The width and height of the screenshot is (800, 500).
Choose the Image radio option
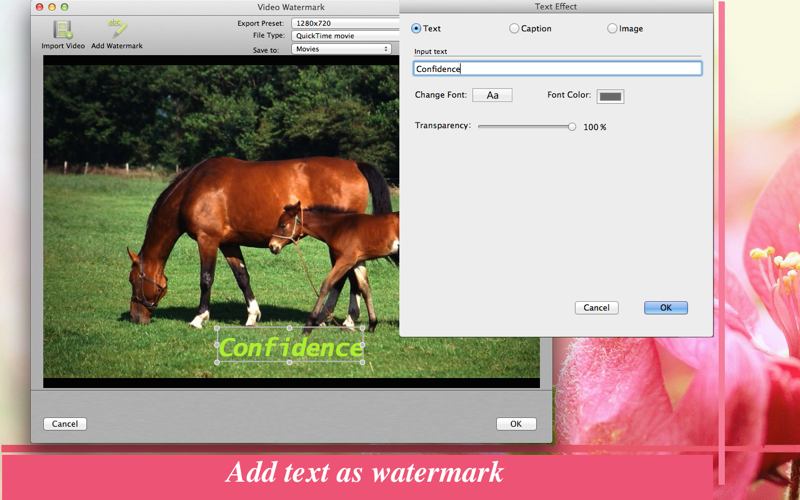[x=612, y=29]
